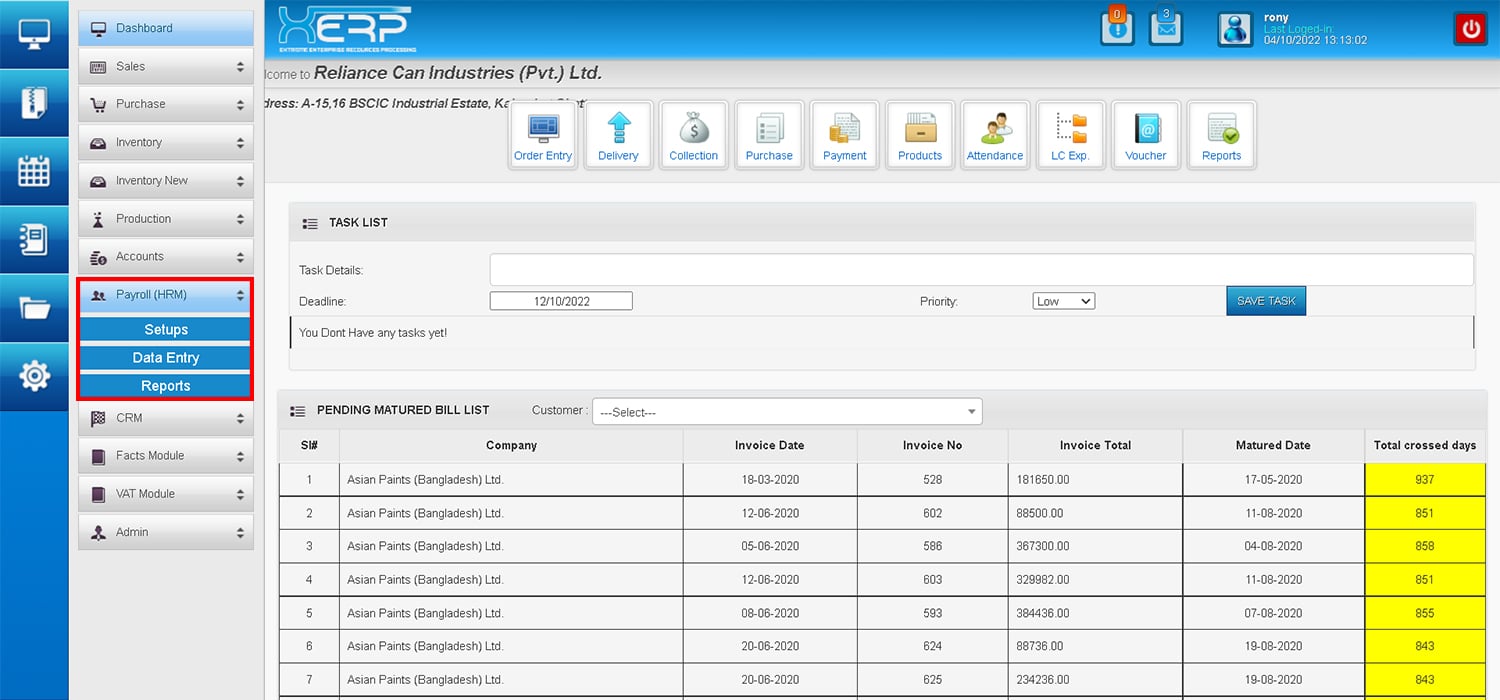Click the Voucher shortcut icon

[x=1145, y=135]
